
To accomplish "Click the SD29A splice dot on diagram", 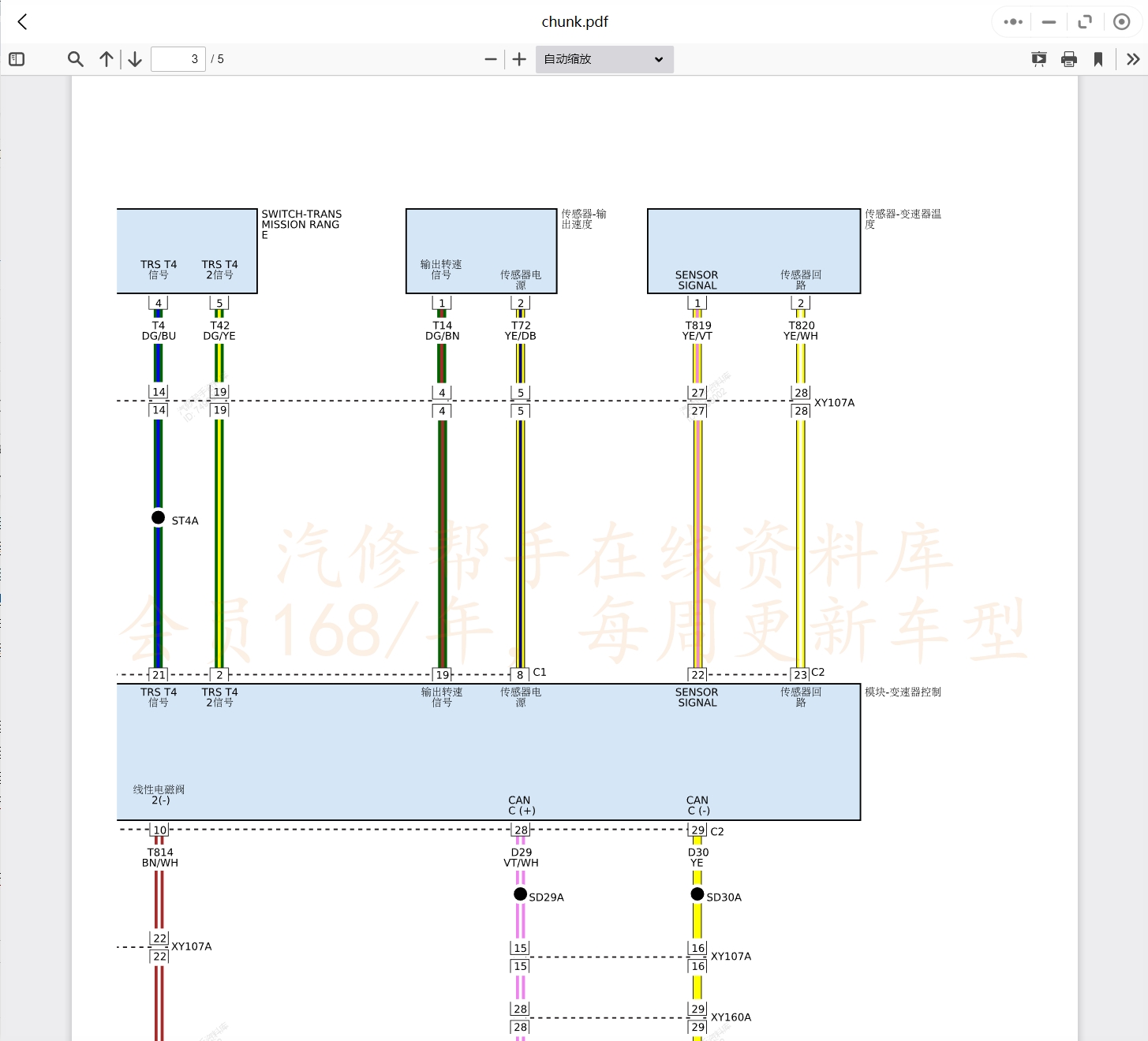I will 520,894.
